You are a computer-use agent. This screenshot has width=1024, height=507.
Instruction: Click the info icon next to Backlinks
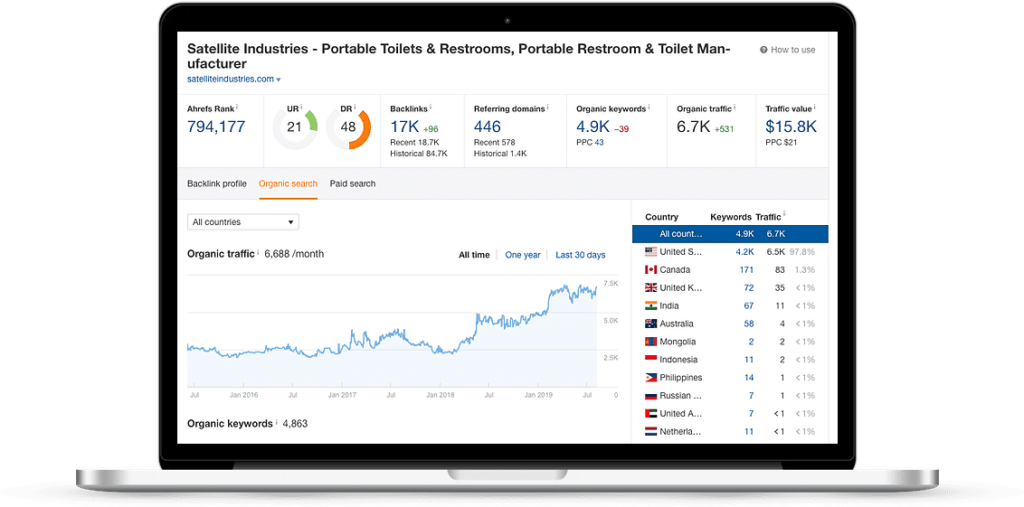431,107
